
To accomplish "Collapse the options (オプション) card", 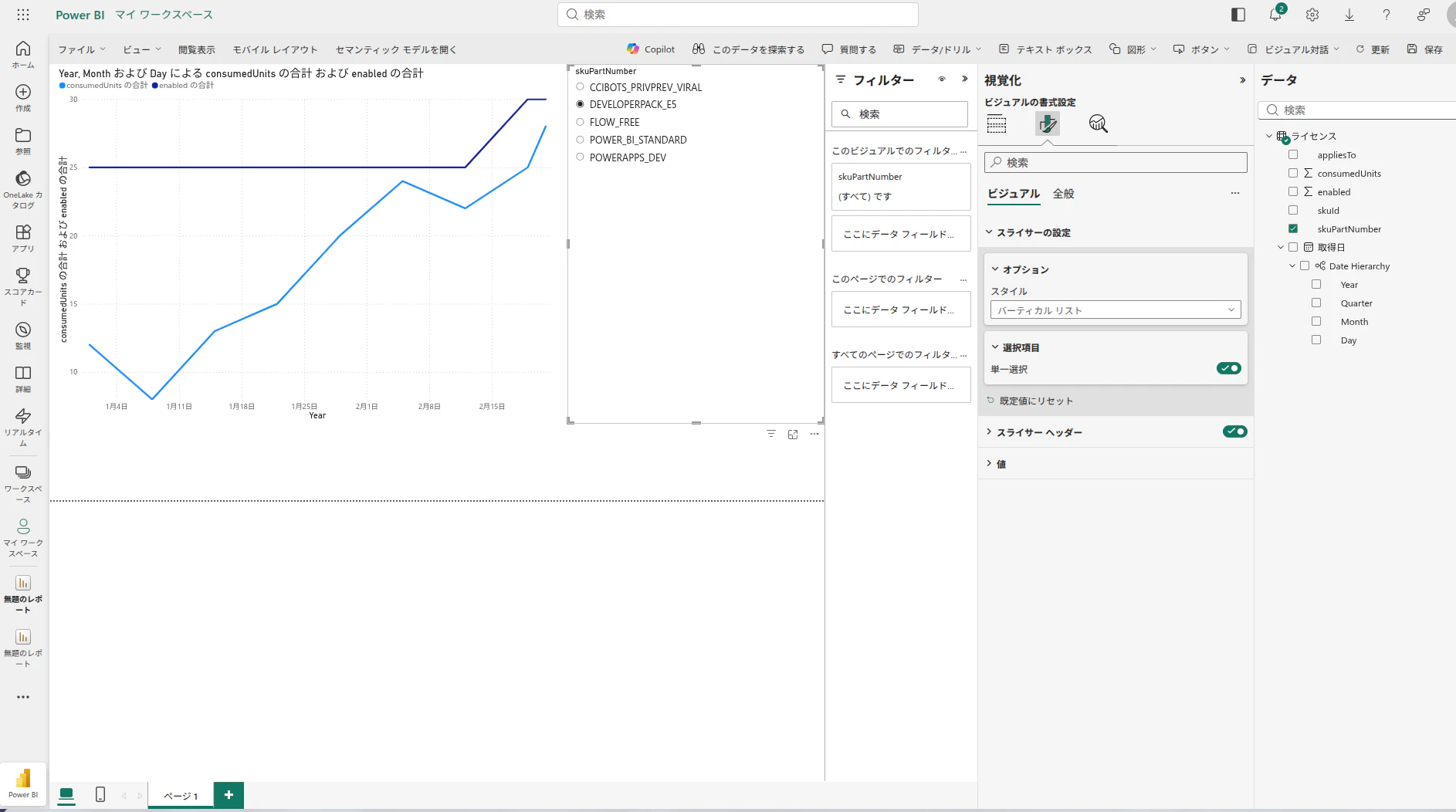I will [x=996, y=269].
